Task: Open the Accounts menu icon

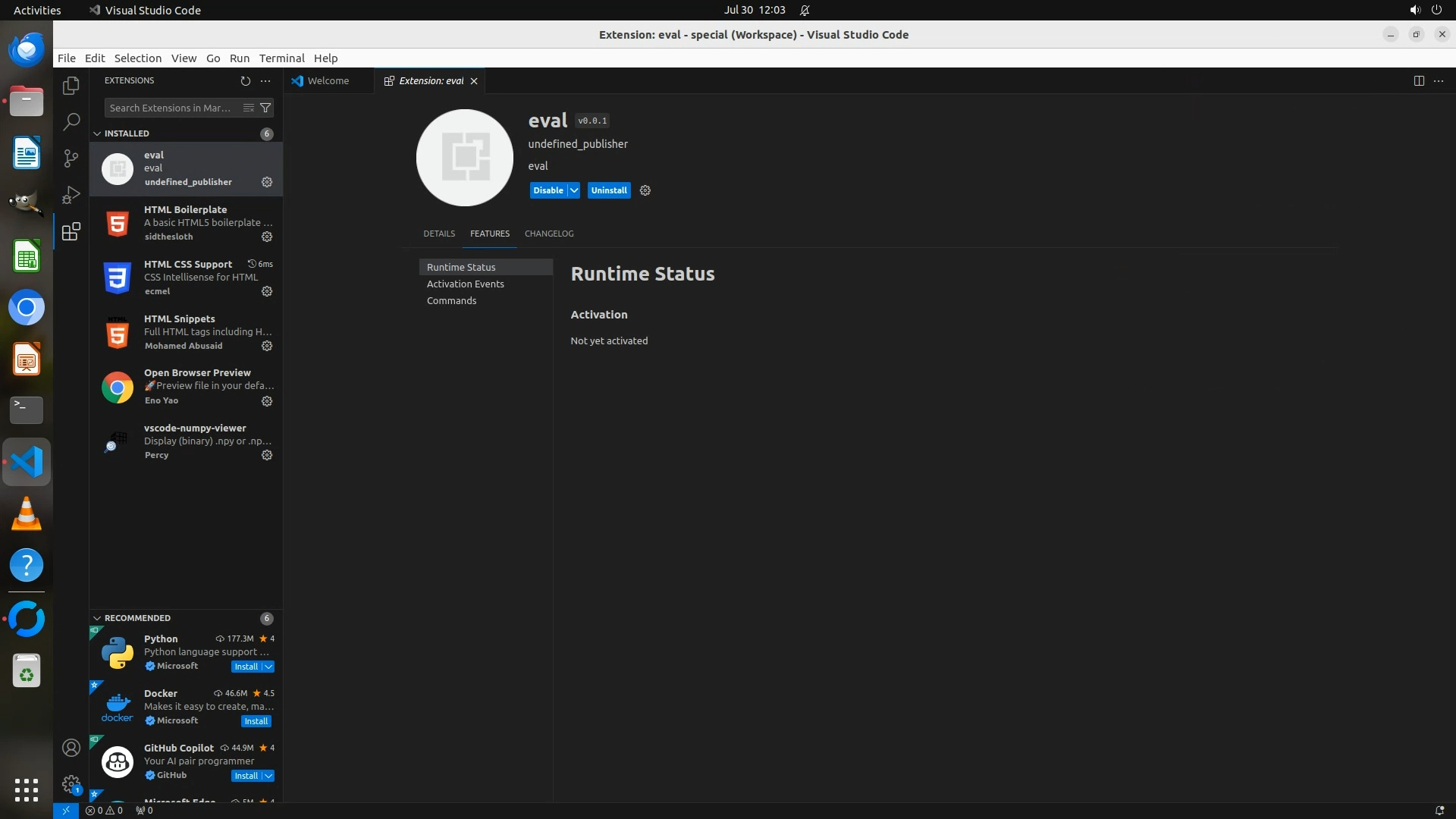Action: coord(71,748)
